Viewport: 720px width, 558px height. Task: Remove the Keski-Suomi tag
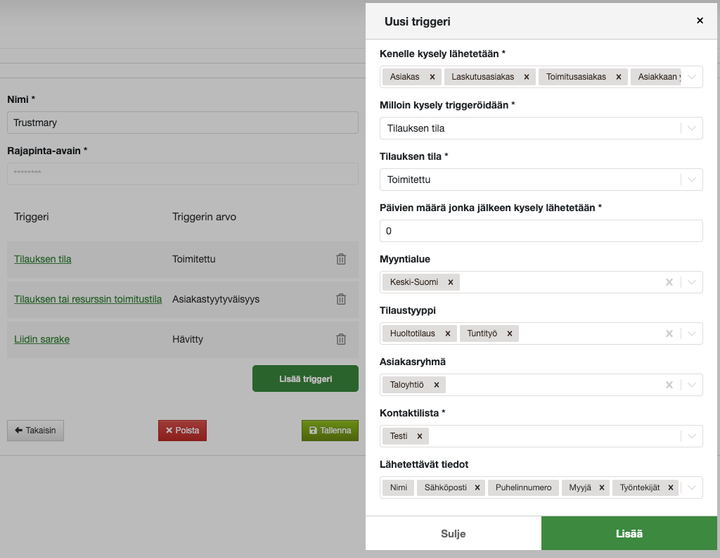point(451,282)
